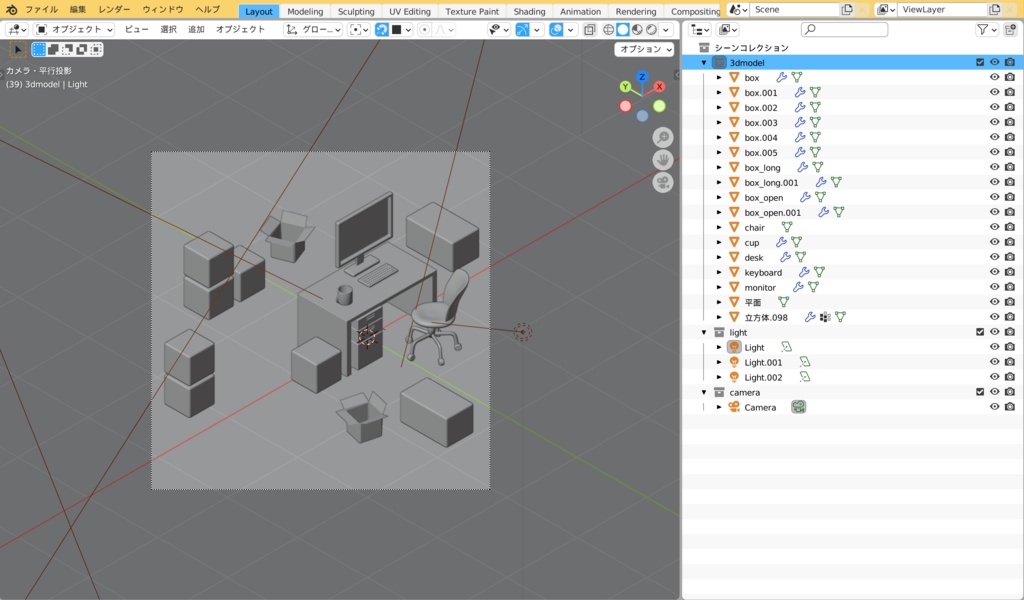Activate proportional editing in the header

[424, 28]
